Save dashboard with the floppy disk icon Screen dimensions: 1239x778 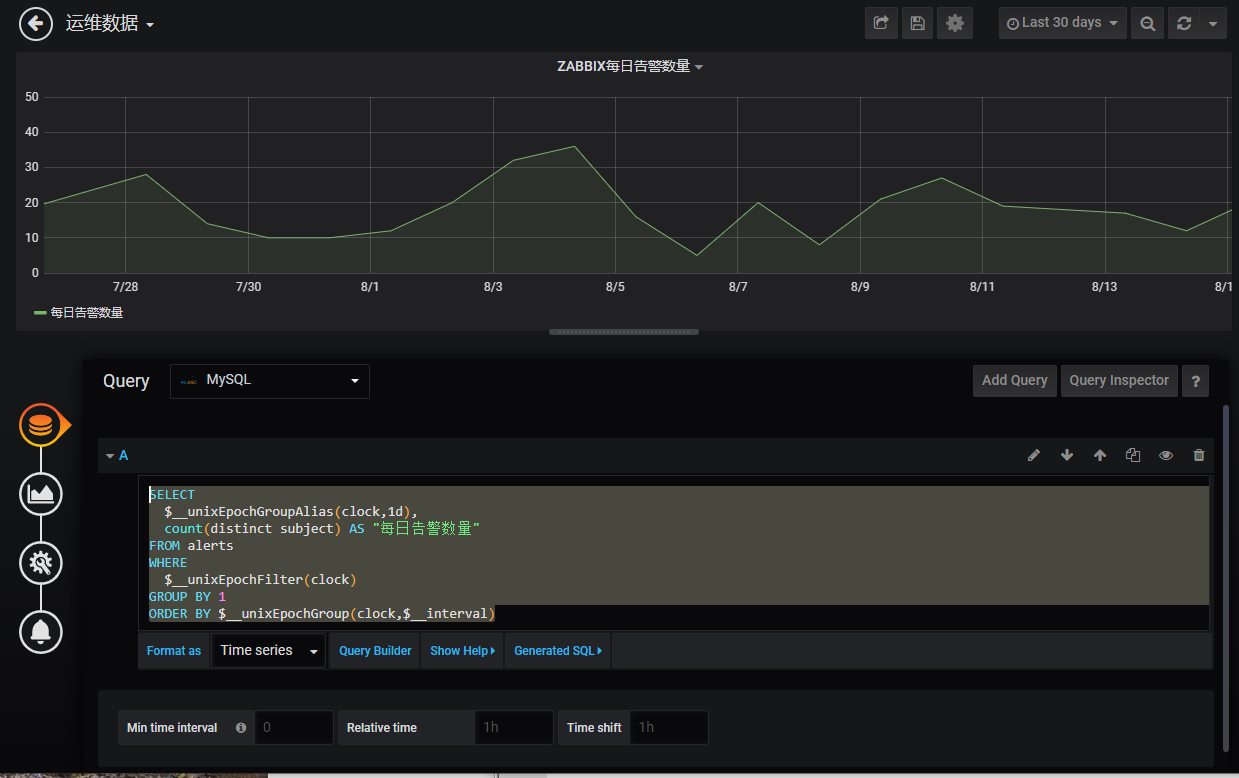pos(918,23)
